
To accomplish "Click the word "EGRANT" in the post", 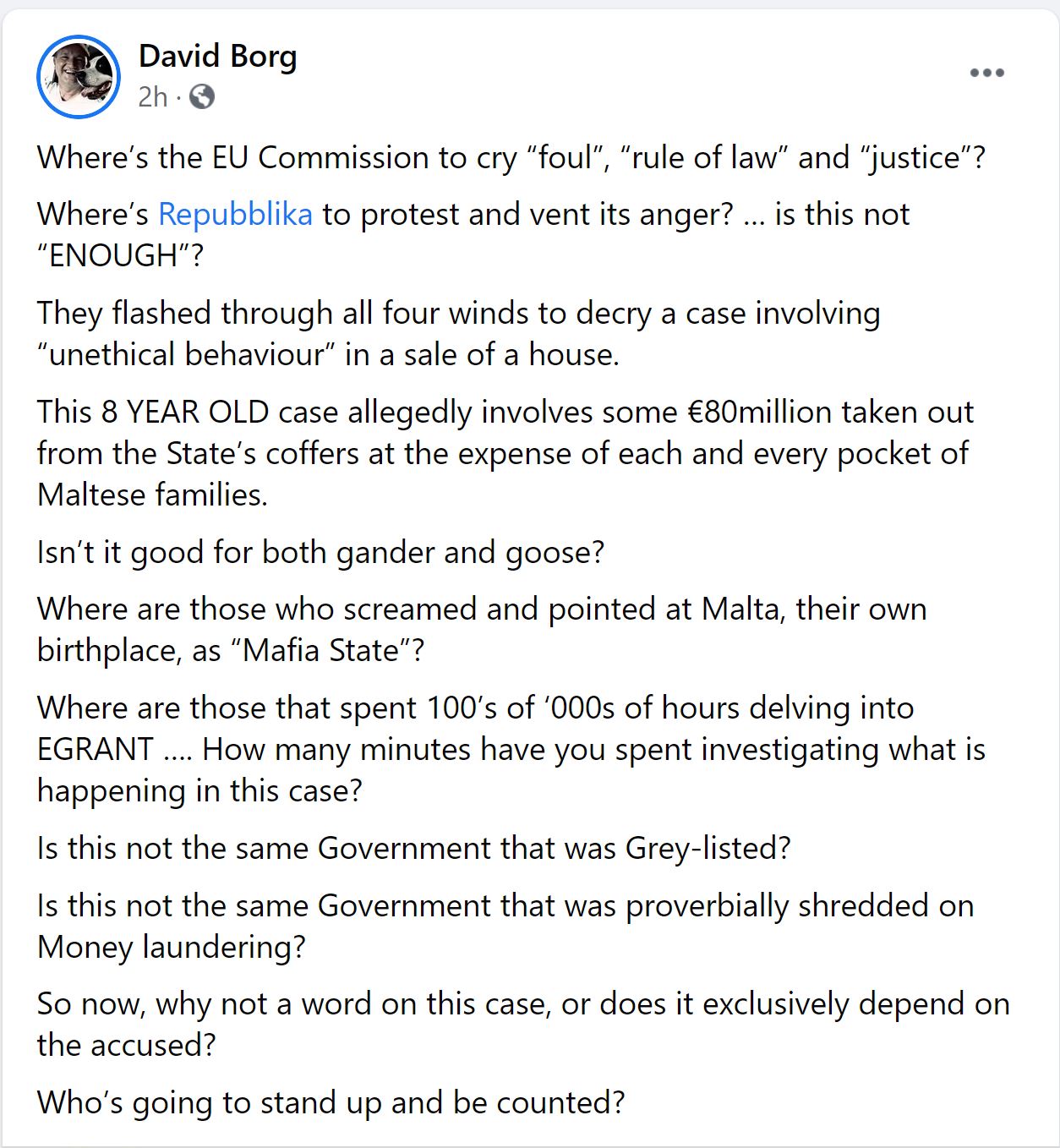I will [x=96, y=750].
